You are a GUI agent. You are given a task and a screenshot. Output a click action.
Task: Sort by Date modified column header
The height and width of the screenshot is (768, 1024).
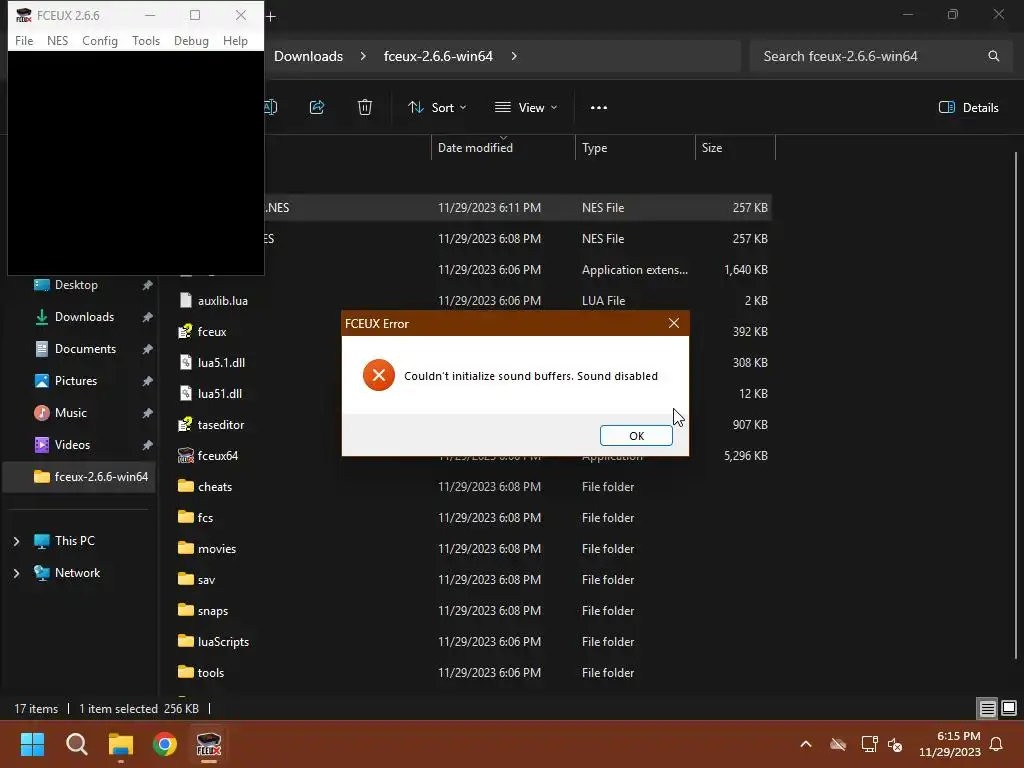pos(503,148)
